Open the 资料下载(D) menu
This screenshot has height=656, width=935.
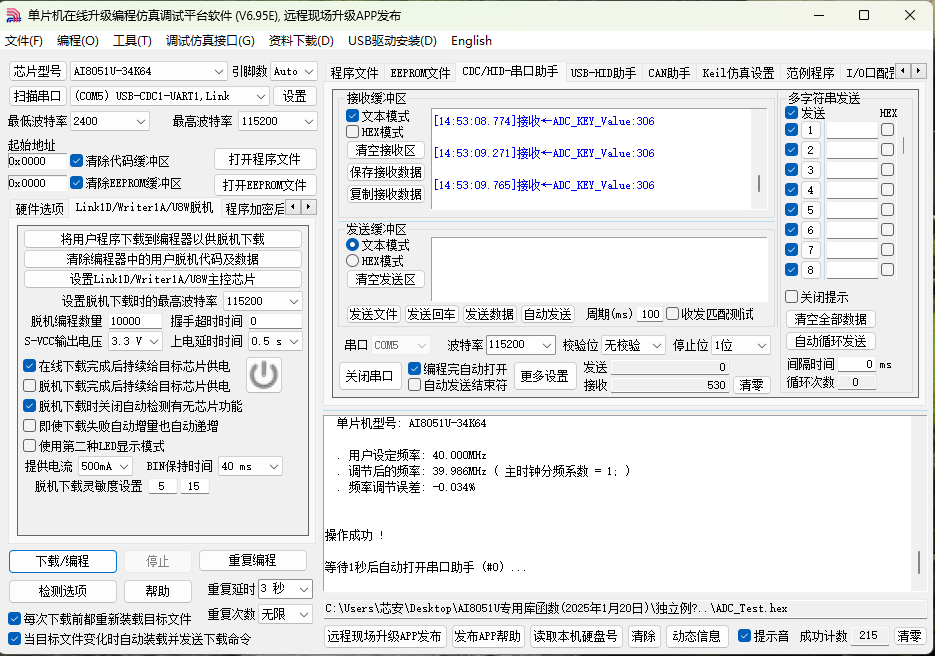pyautogui.click(x=300, y=41)
